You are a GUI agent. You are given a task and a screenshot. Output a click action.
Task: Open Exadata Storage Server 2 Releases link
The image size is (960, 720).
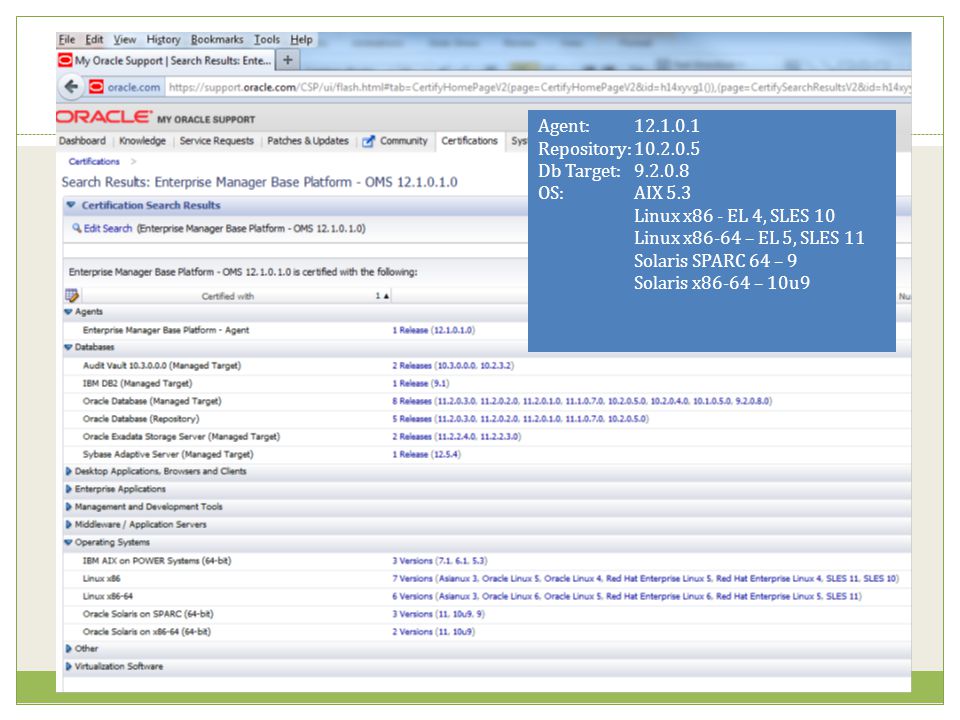click(x=457, y=437)
